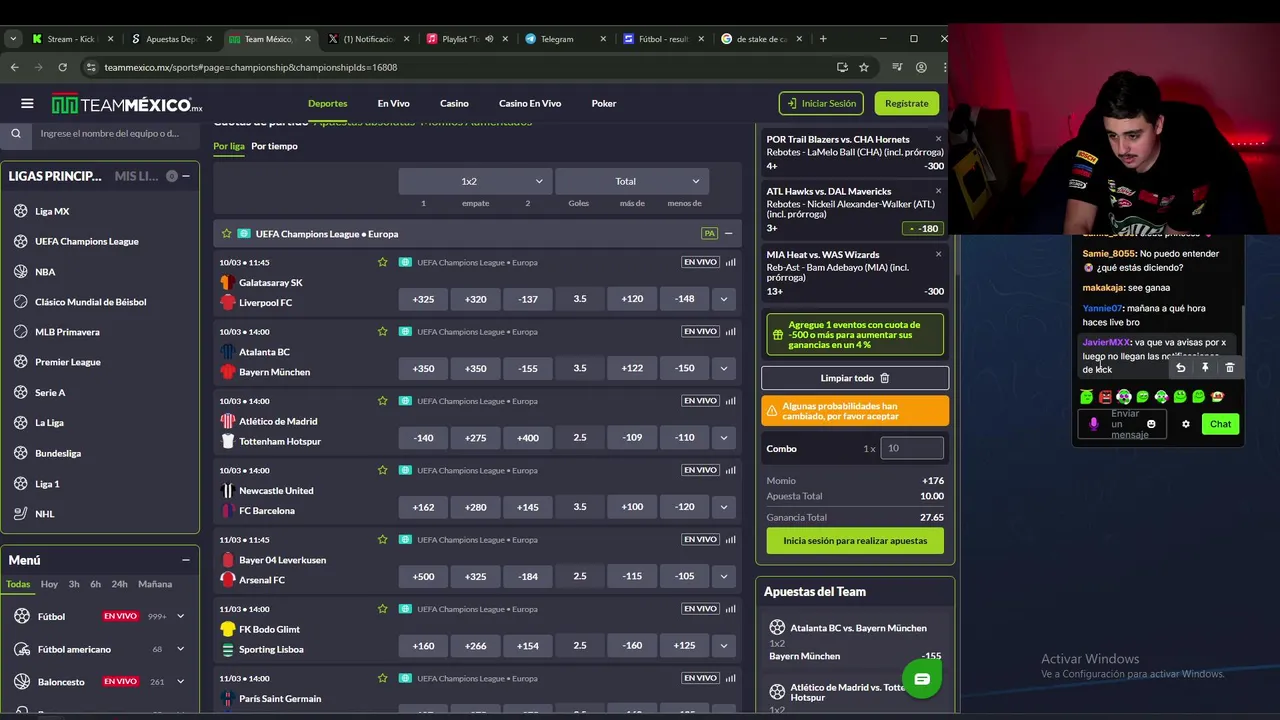Open chat settings gear icon
This screenshot has height=720, width=1280.
(x=1186, y=424)
